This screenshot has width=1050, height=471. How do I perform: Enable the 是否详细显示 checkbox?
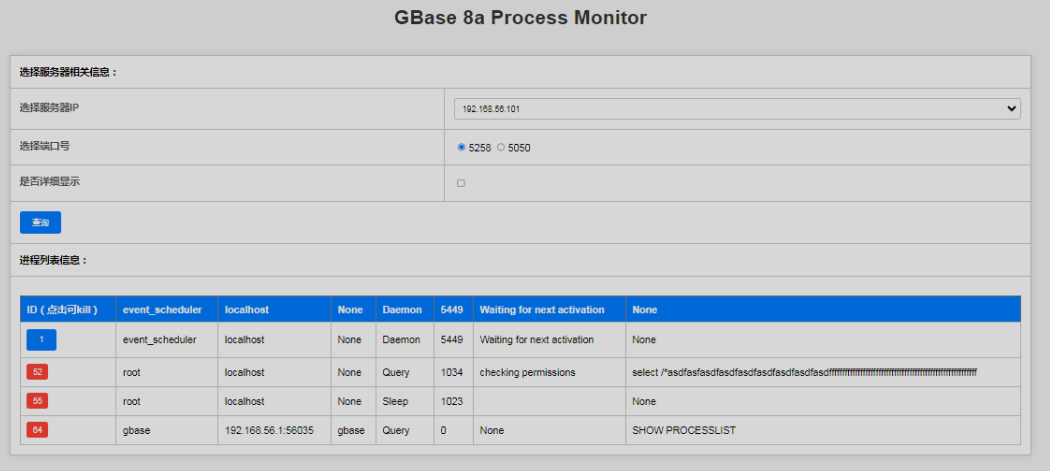[x=461, y=183]
